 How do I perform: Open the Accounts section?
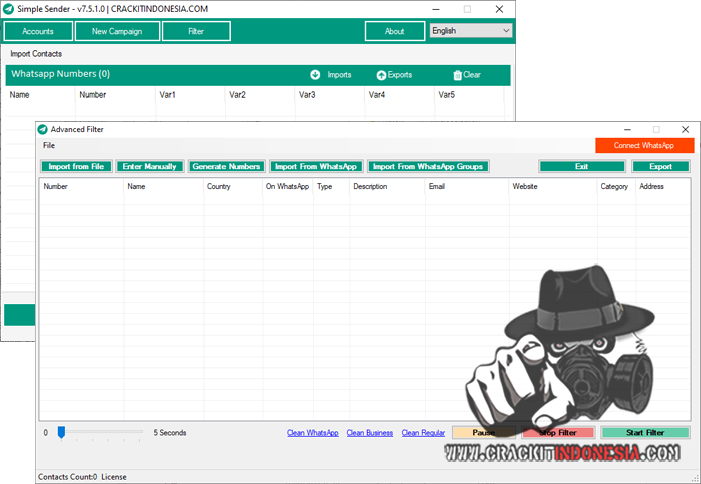(38, 31)
